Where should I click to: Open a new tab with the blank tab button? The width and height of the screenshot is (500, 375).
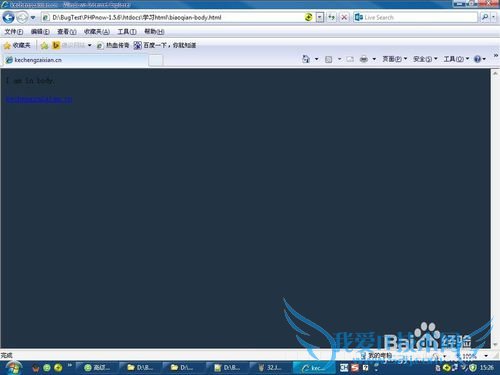tap(155, 60)
